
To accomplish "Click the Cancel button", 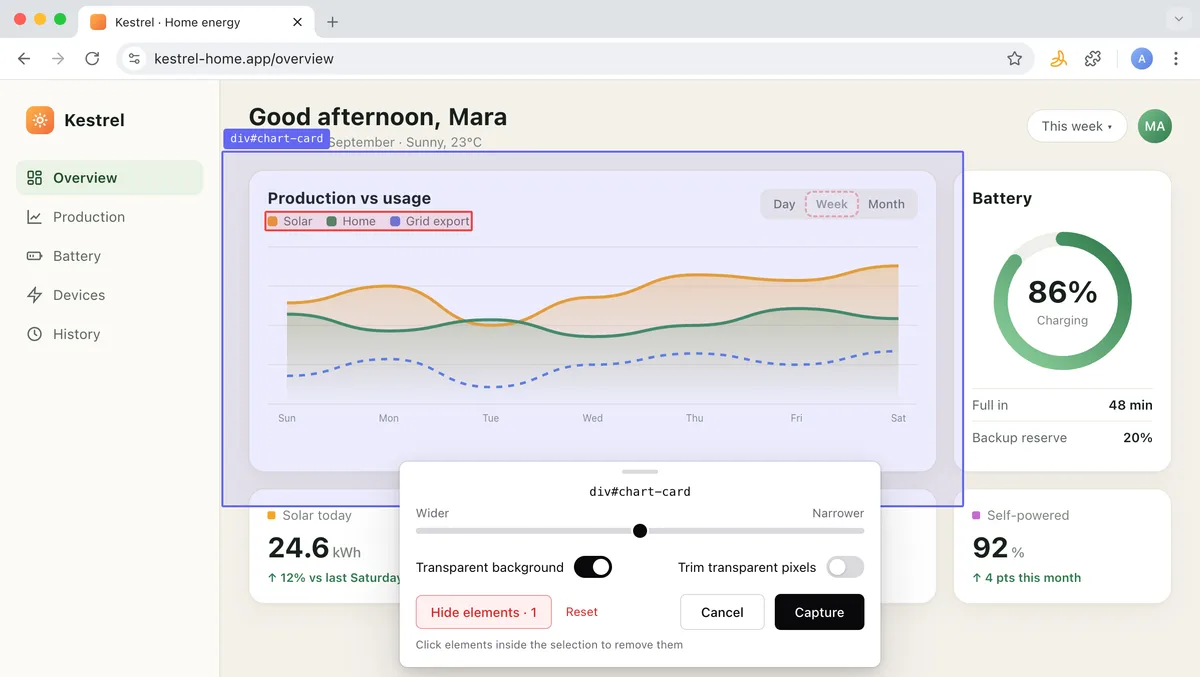I will pyautogui.click(x=722, y=612).
